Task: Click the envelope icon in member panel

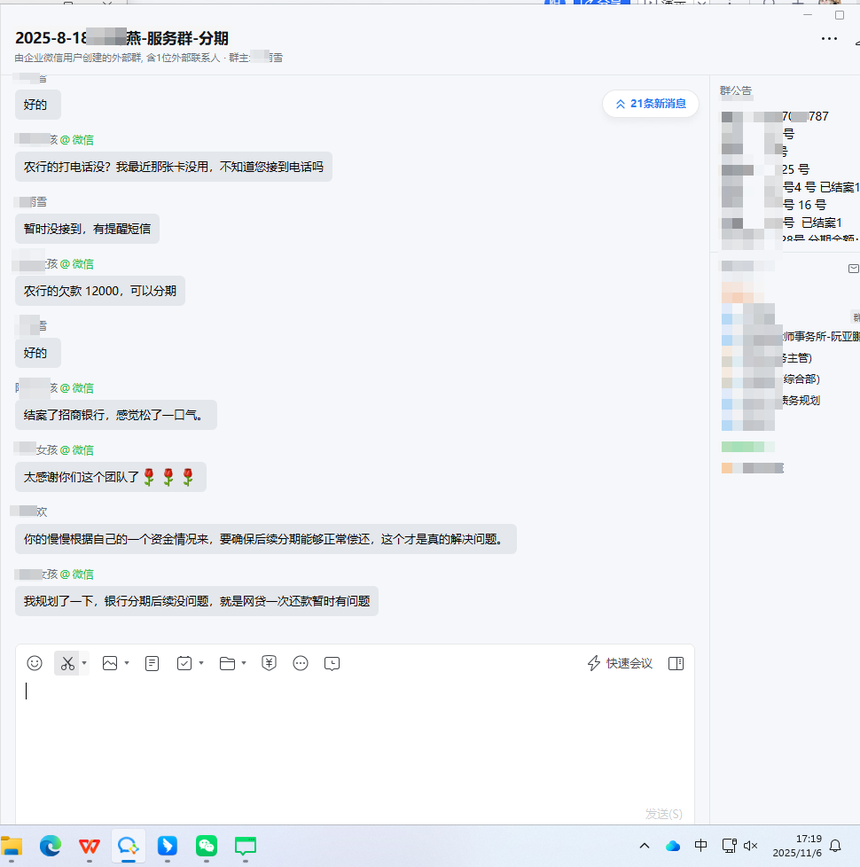Action: [x=853, y=268]
